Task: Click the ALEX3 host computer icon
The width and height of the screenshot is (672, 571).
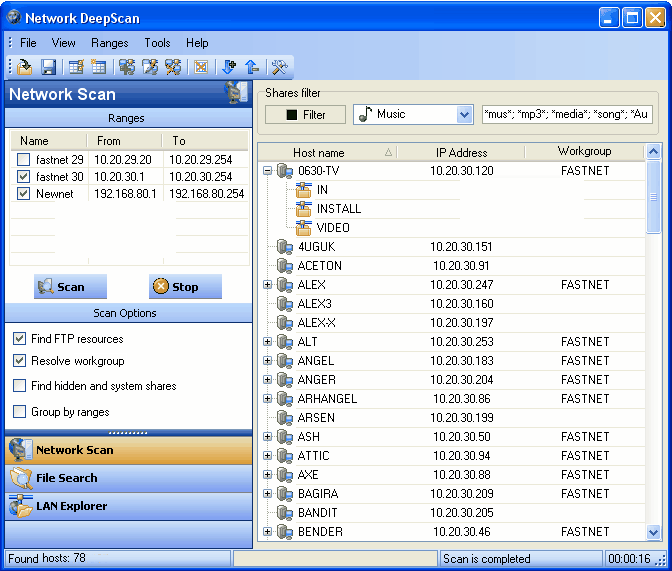Action: click(285, 304)
